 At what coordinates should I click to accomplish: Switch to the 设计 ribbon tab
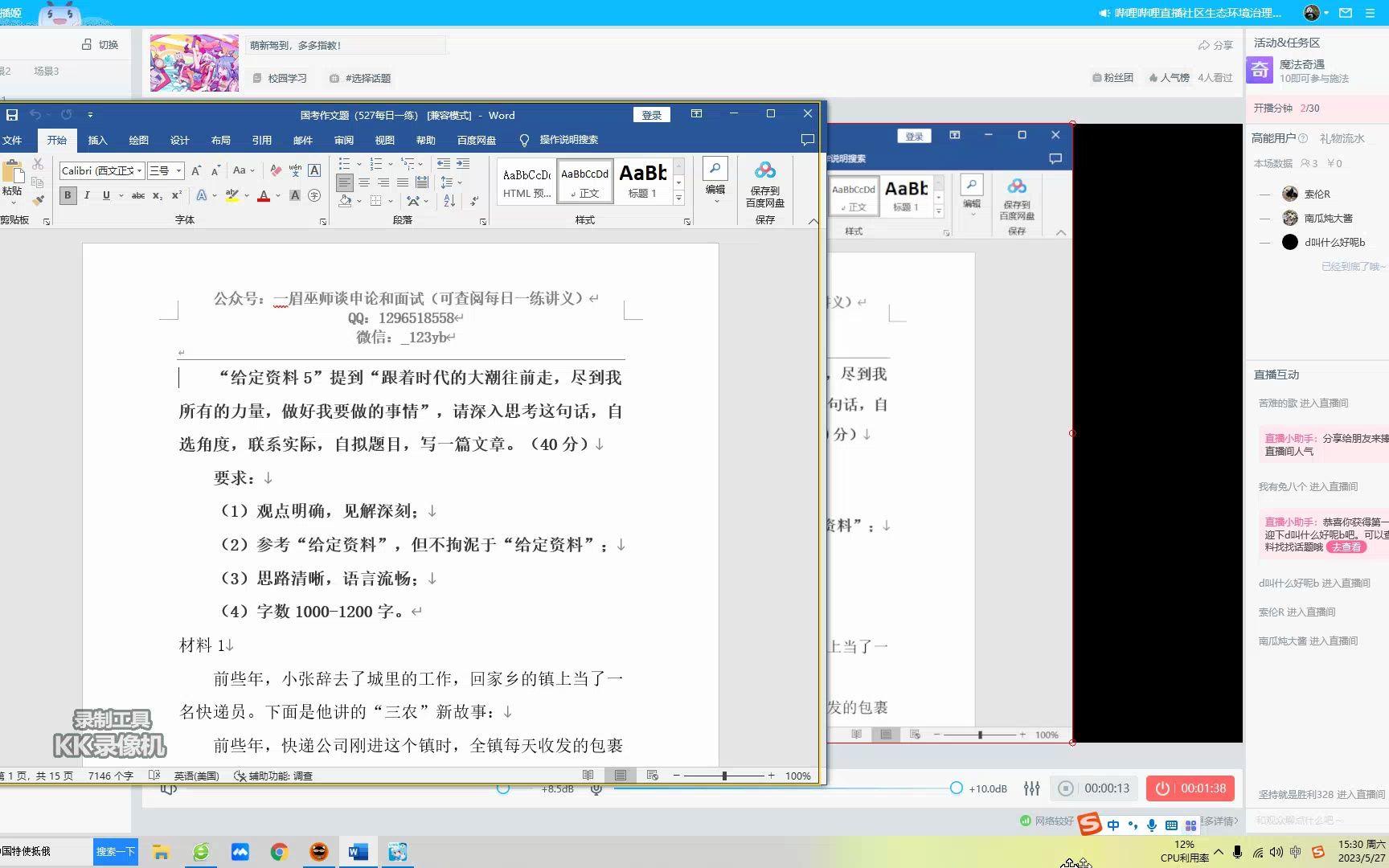point(179,140)
